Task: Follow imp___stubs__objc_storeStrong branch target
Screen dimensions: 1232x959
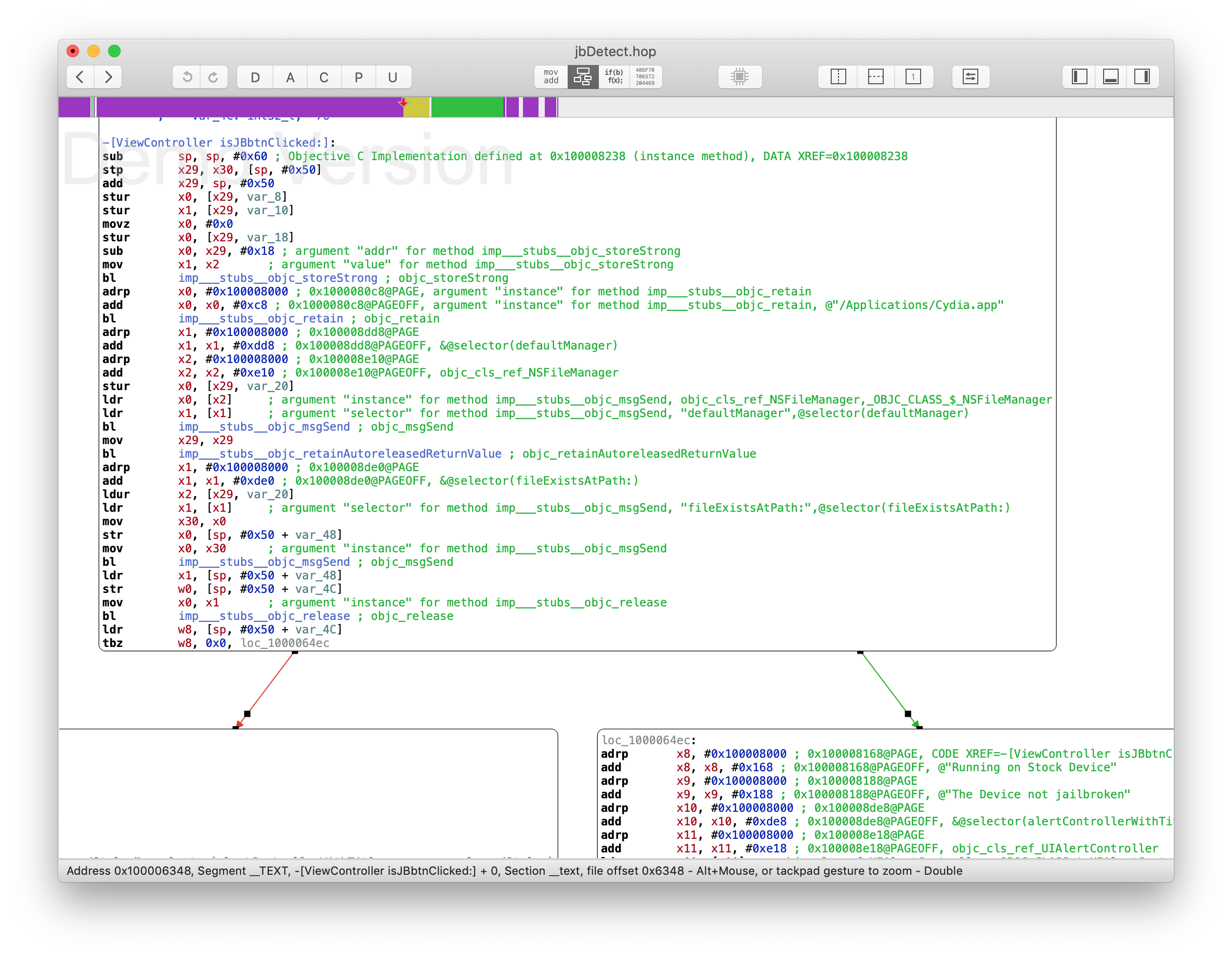Action: click(x=278, y=278)
